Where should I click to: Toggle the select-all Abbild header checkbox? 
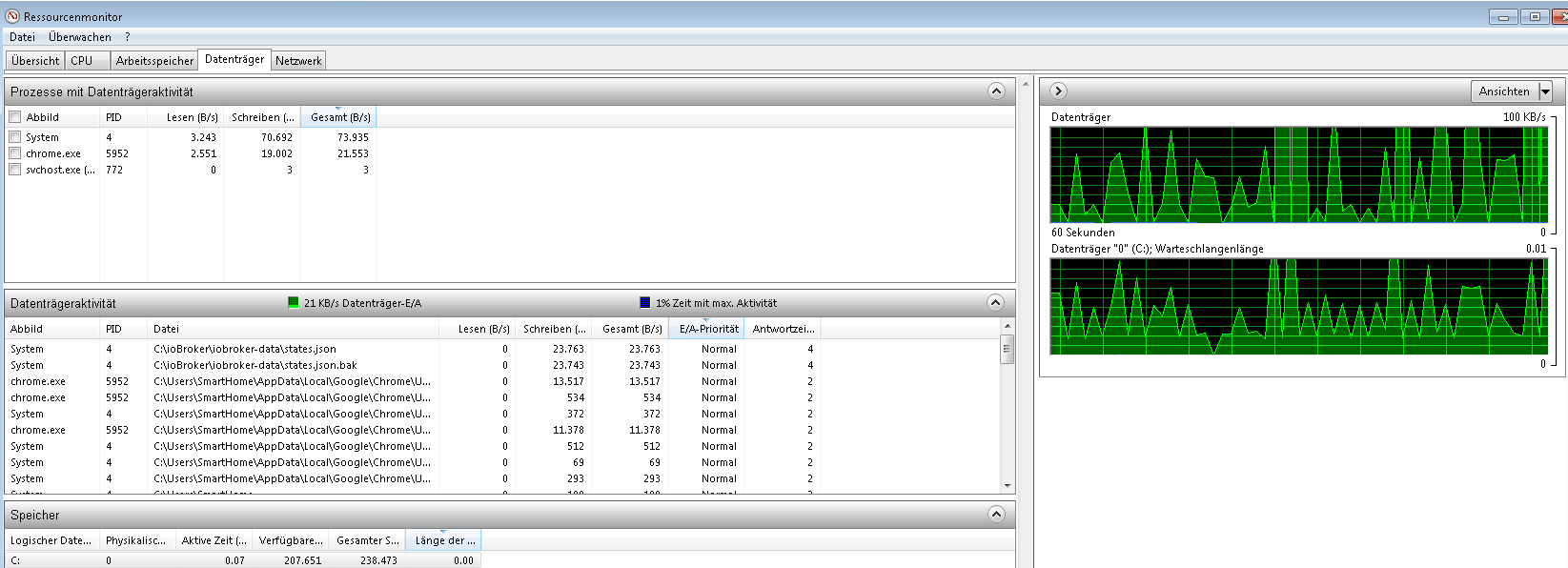14,117
